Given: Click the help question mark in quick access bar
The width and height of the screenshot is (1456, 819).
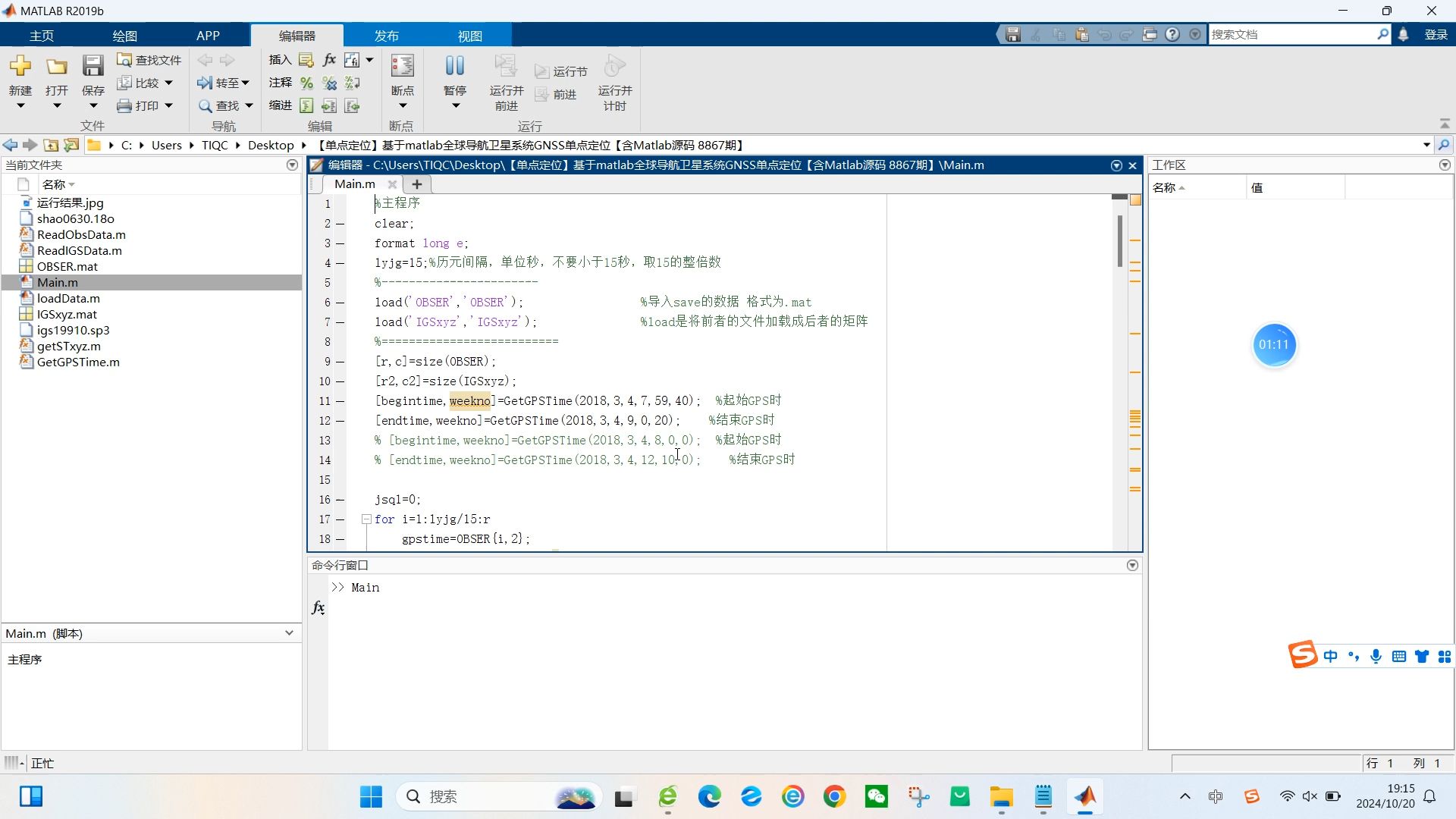Looking at the screenshot, I should pos(1172,34).
